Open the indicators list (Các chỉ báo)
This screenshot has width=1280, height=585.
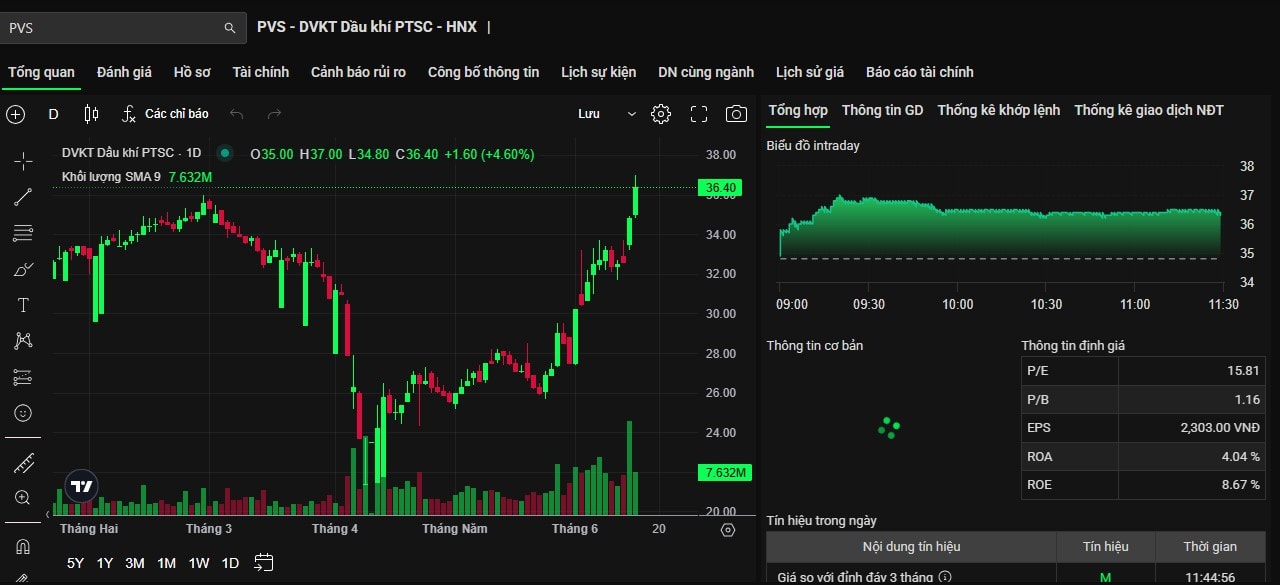(x=165, y=114)
